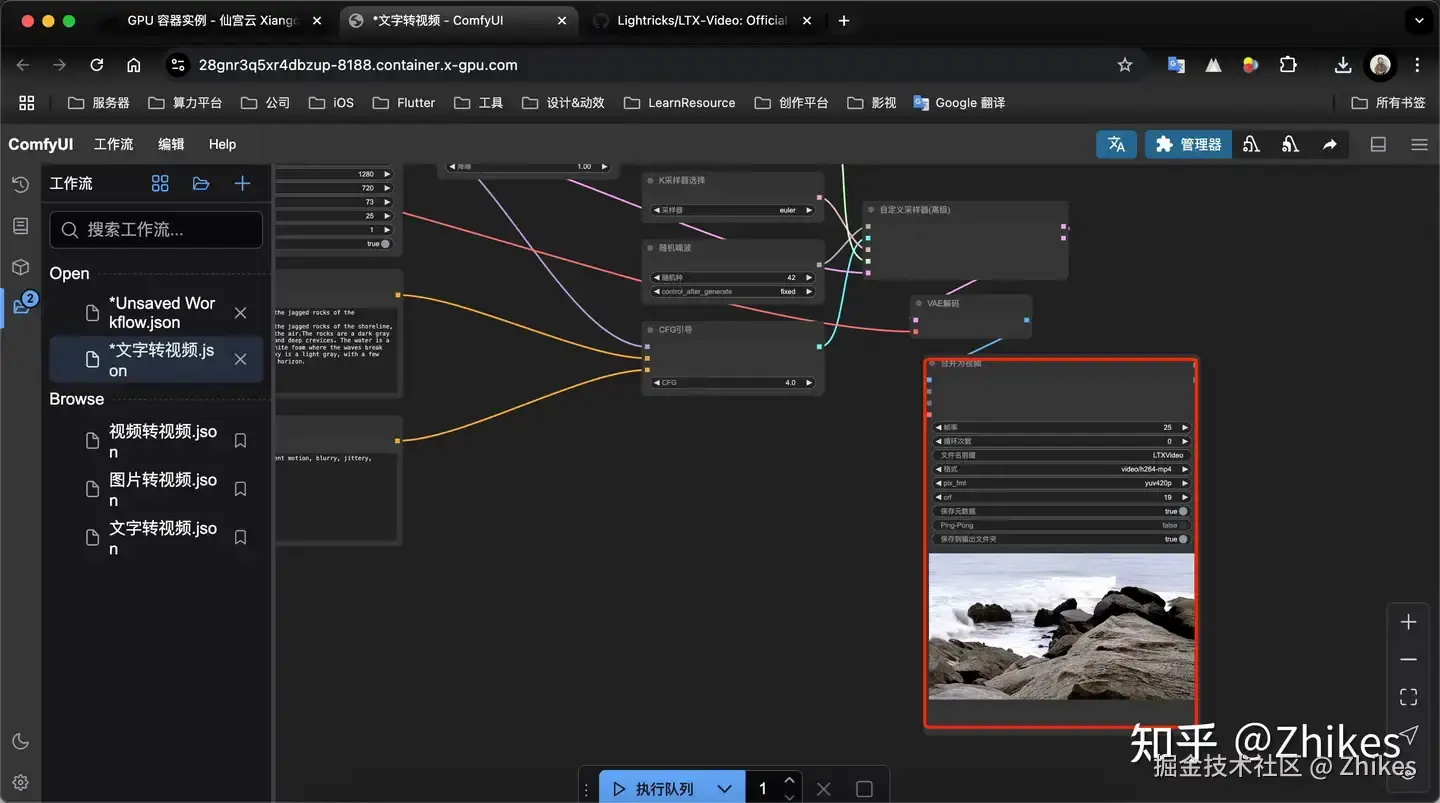Click the 执行队列 run button
Image resolution: width=1440 pixels, height=803 pixels.
654,789
